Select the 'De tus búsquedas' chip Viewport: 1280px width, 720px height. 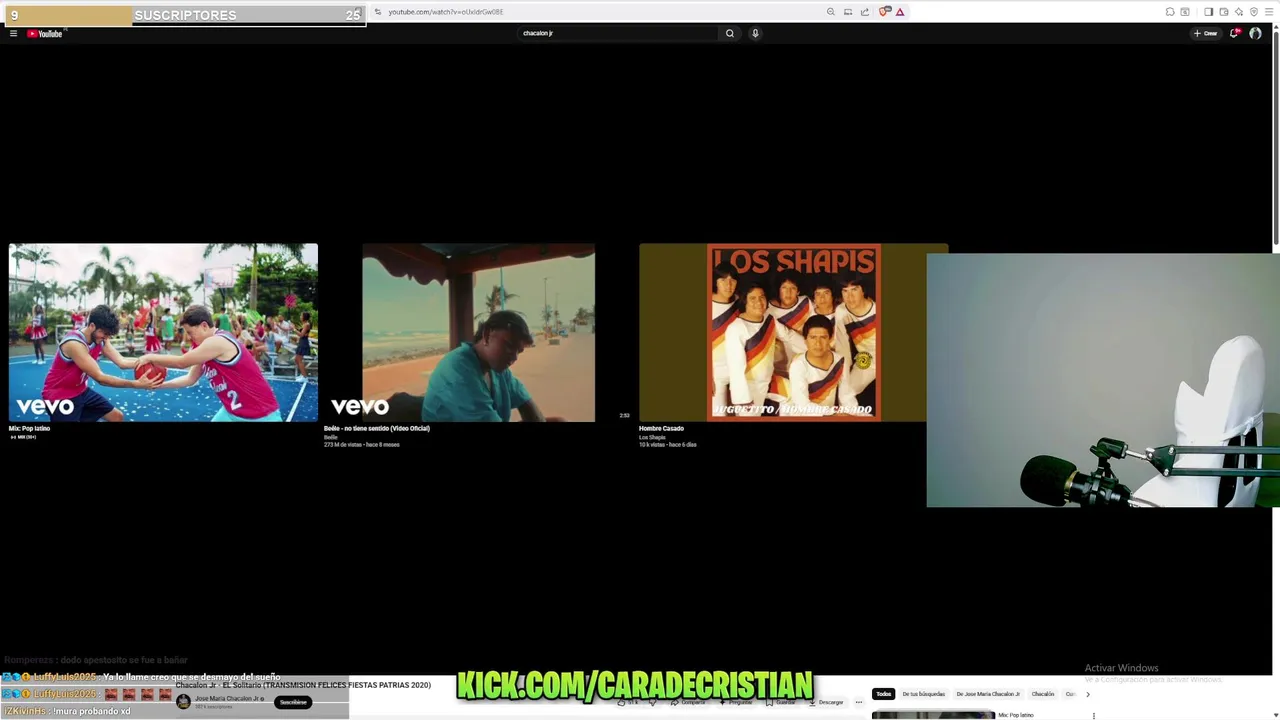[x=924, y=694]
